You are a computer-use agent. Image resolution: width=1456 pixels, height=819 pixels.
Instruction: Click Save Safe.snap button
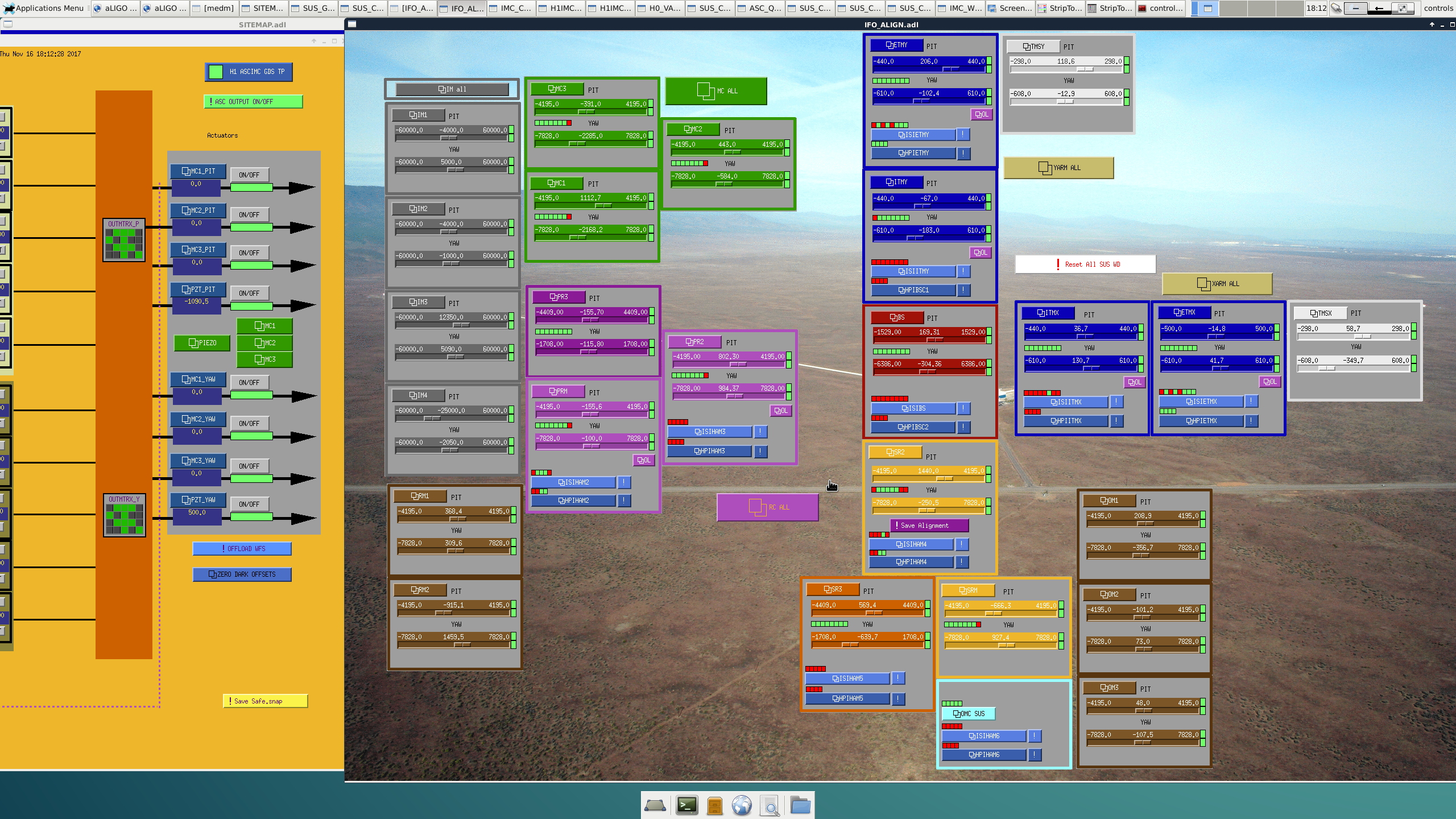point(266,701)
